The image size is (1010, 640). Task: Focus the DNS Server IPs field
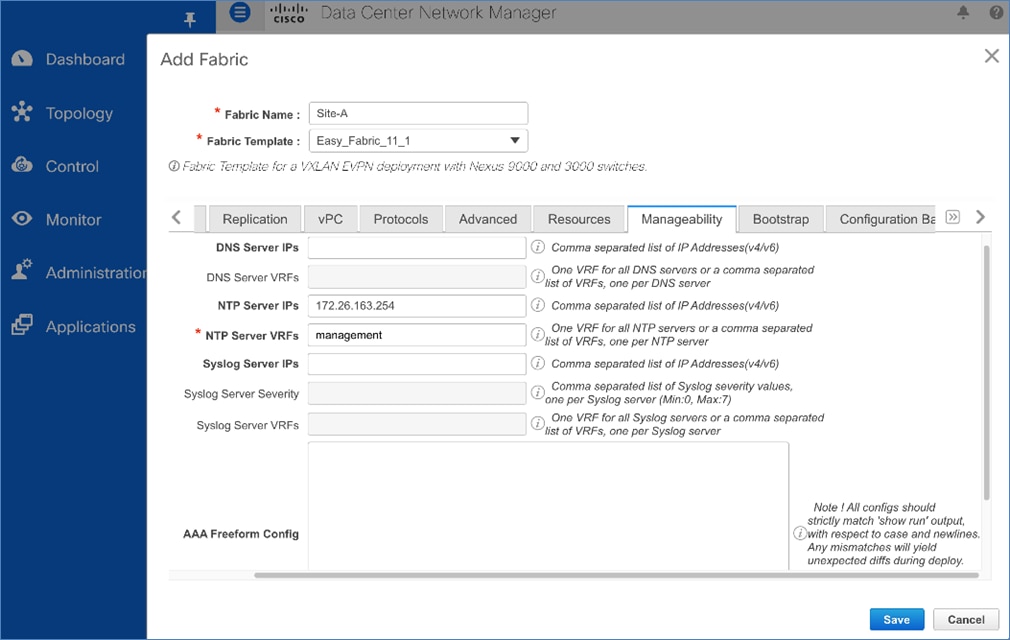pos(417,247)
